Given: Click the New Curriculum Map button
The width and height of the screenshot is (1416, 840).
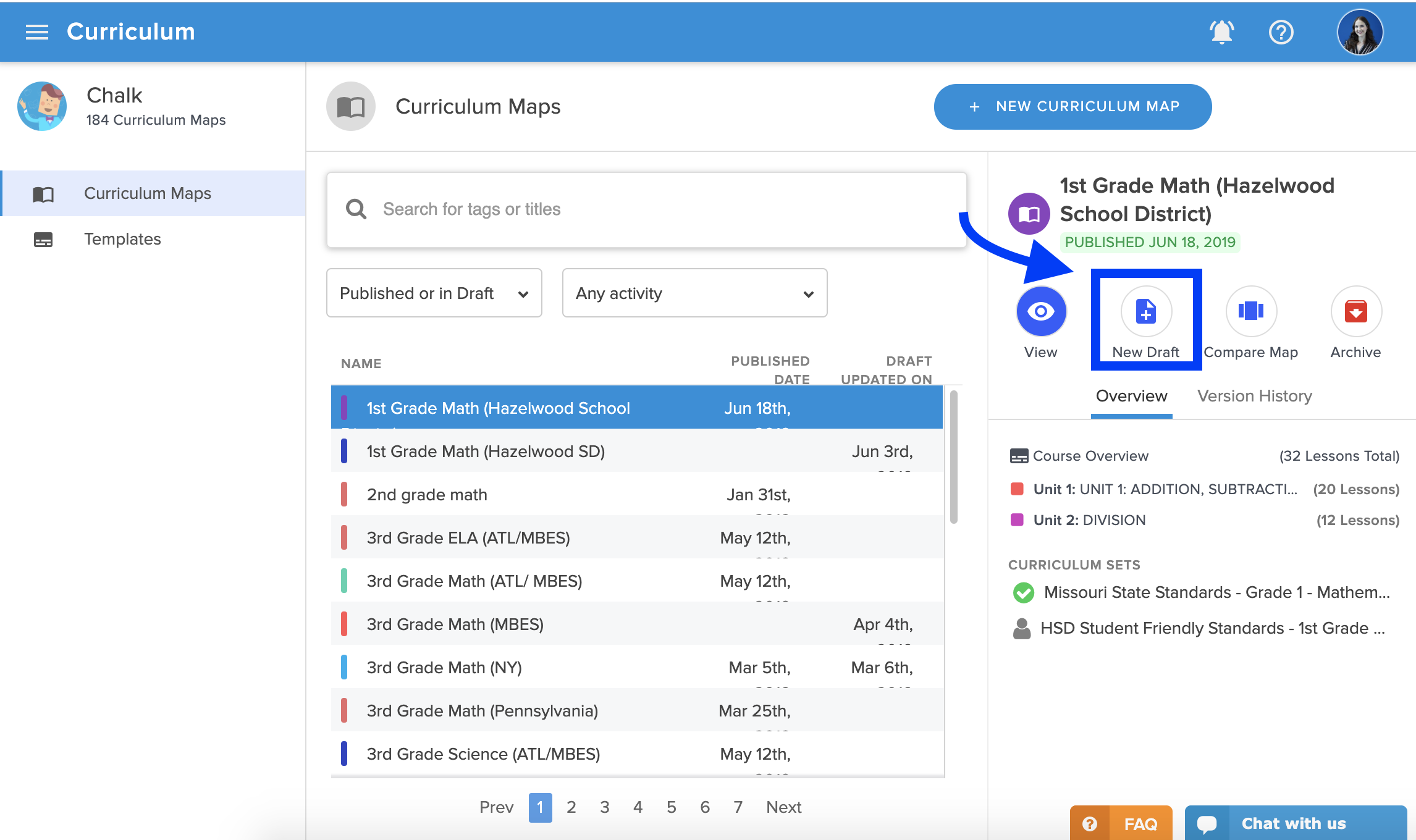Looking at the screenshot, I should click(1073, 107).
